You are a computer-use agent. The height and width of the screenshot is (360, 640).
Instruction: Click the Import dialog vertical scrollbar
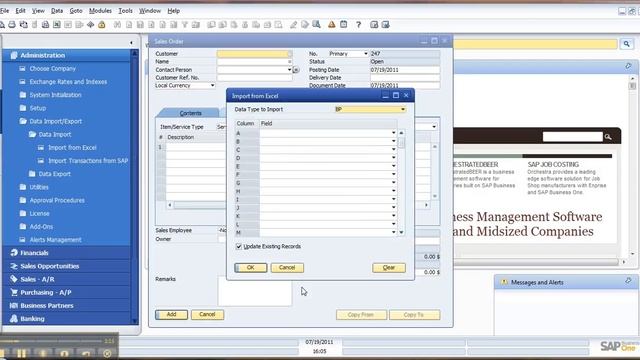[401, 183]
